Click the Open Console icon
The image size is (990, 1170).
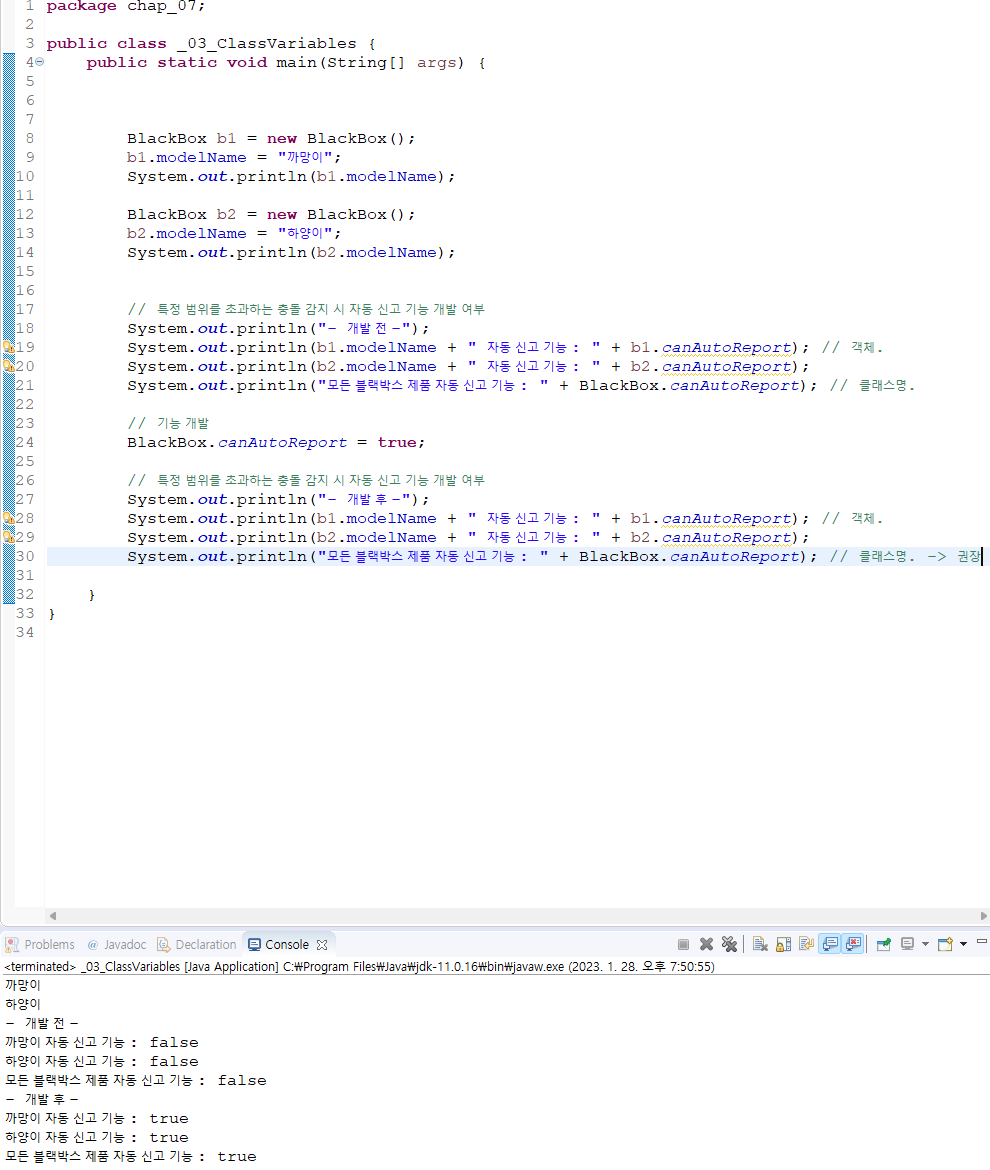(945, 945)
